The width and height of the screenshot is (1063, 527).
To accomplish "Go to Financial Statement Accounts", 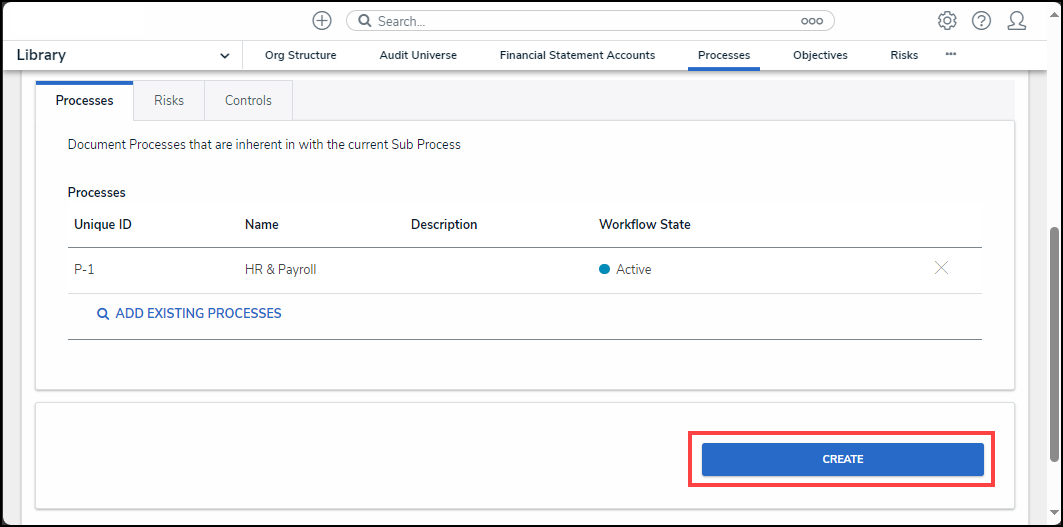I will point(577,56).
